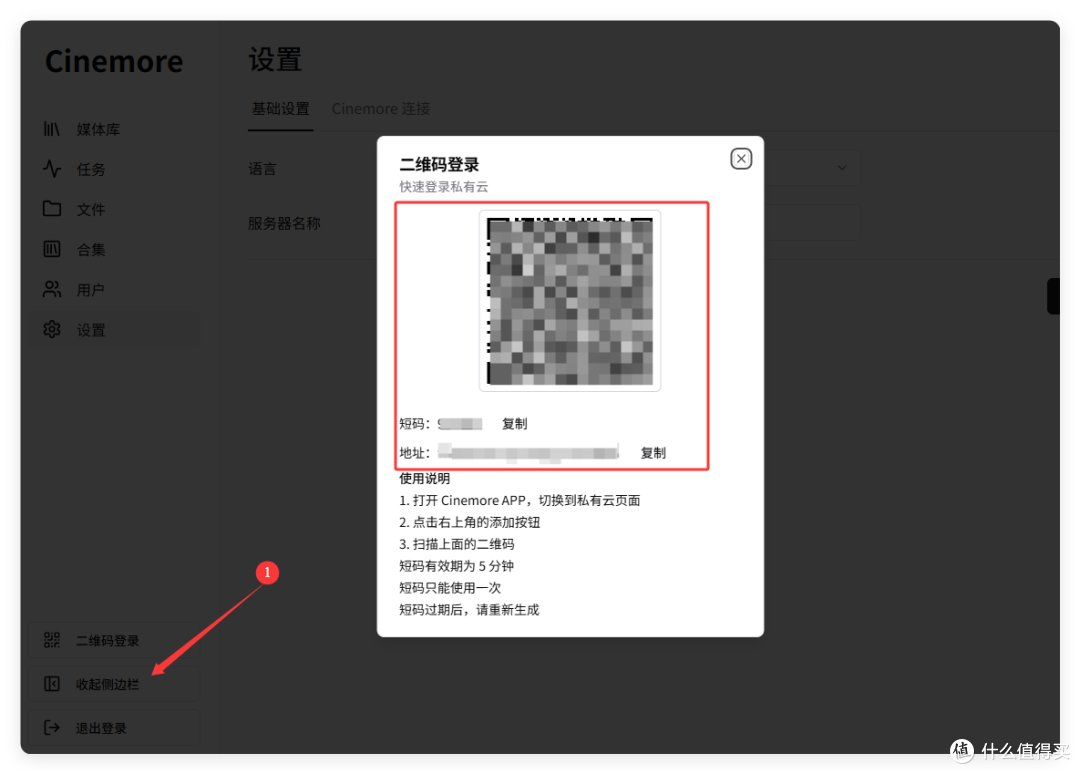Open the 二维码登录 sidebar entry
The height and width of the screenshot is (774, 1080).
(x=114, y=640)
